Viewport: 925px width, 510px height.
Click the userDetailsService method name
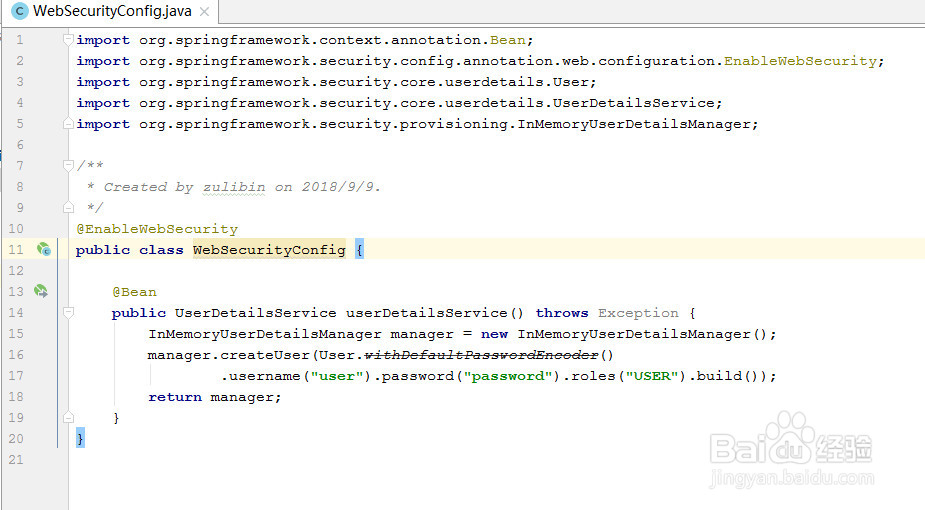[x=427, y=313]
